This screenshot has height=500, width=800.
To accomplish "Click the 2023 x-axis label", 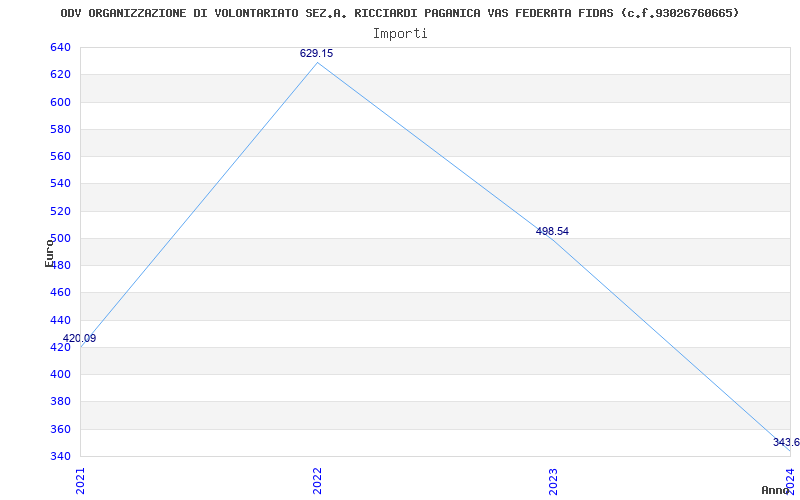I will tap(554, 481).
